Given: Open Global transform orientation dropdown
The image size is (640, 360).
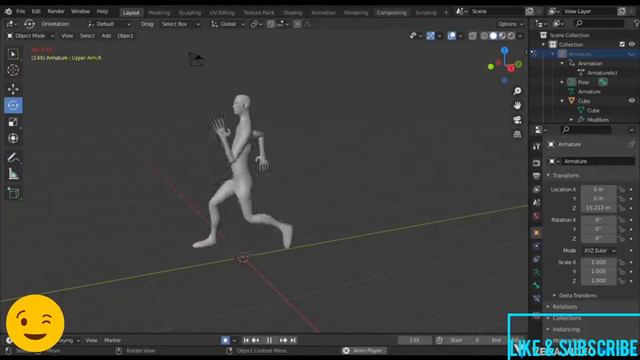Looking at the screenshot, I should tap(228, 24).
